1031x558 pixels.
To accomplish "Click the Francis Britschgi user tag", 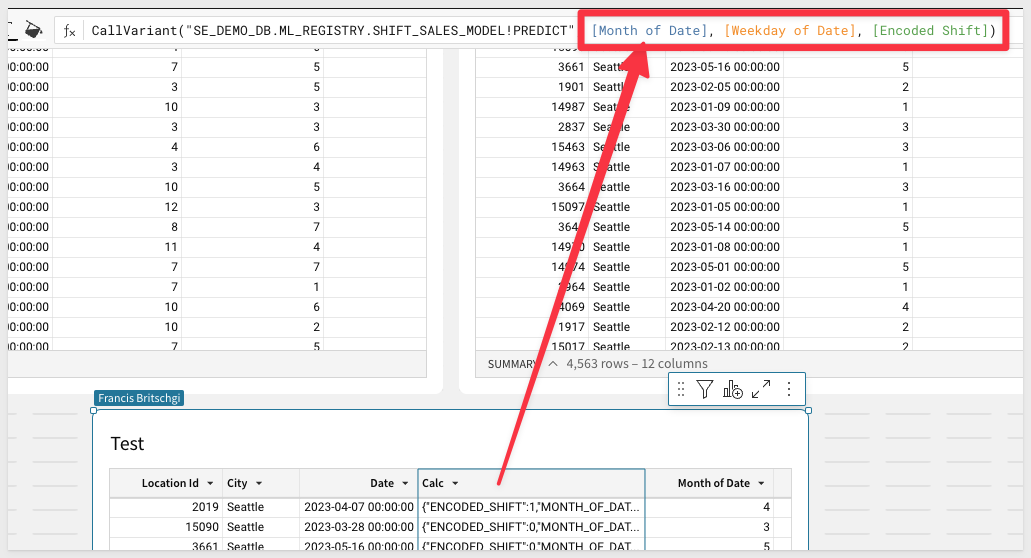I will 139,398.
